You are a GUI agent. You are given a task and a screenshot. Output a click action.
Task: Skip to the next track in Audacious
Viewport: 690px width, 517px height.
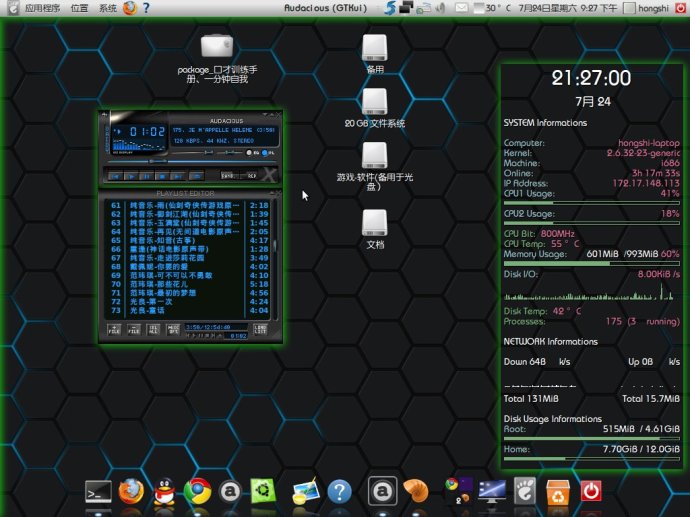(x=178, y=176)
